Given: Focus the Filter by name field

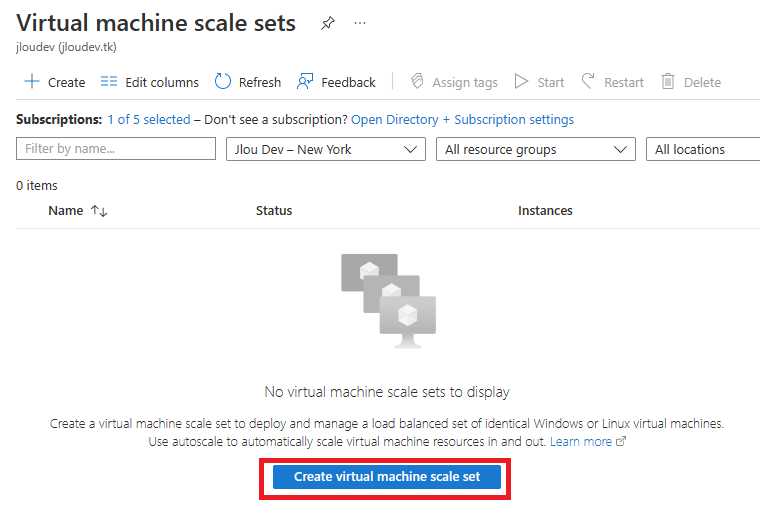Looking at the screenshot, I should pos(116,148).
